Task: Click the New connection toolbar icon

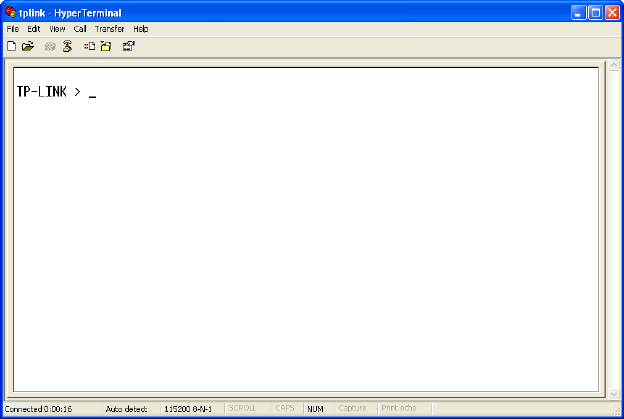Action: (12, 47)
